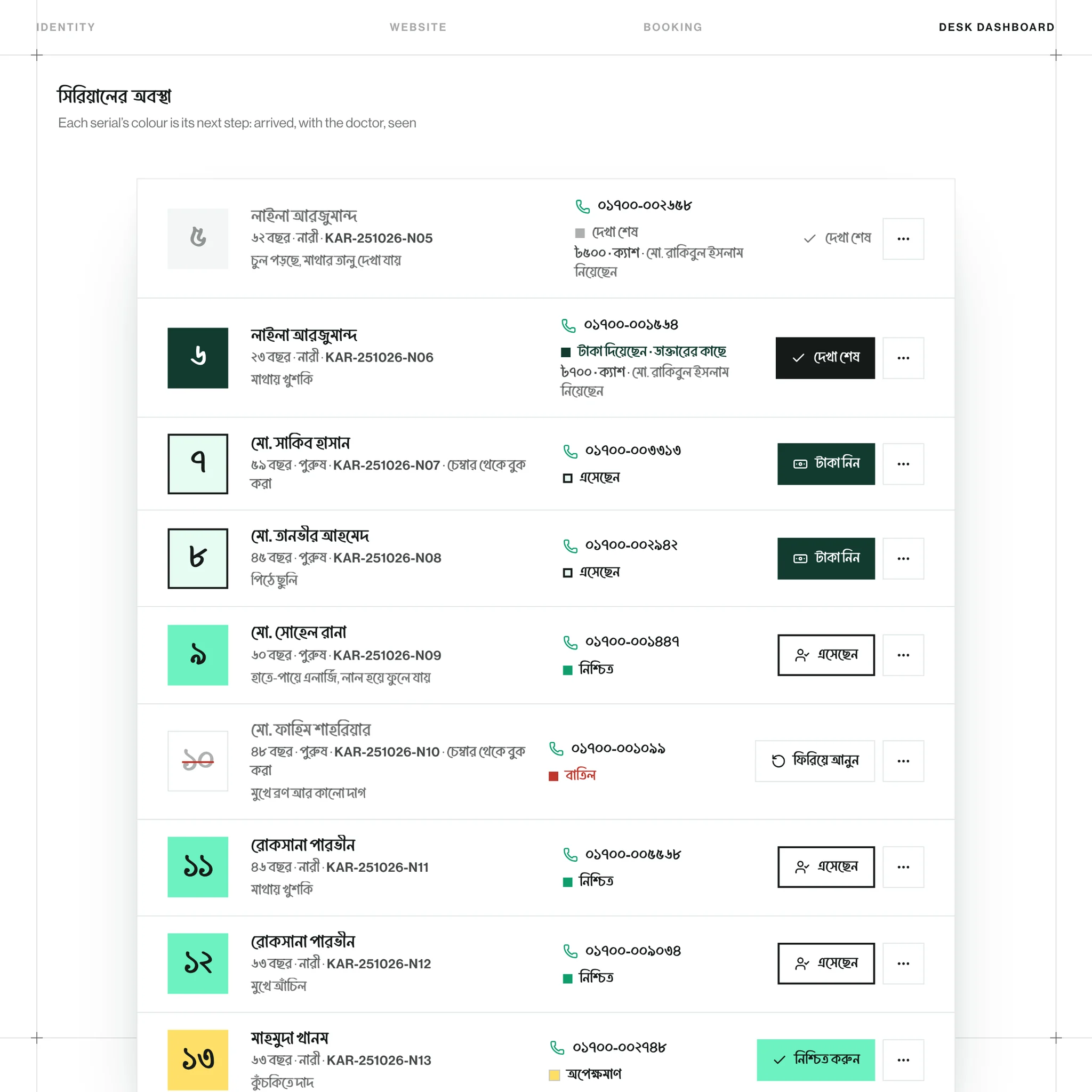Open more options for serial KAR-251026-N09
1092x1092 pixels.
pyautogui.click(x=903, y=655)
